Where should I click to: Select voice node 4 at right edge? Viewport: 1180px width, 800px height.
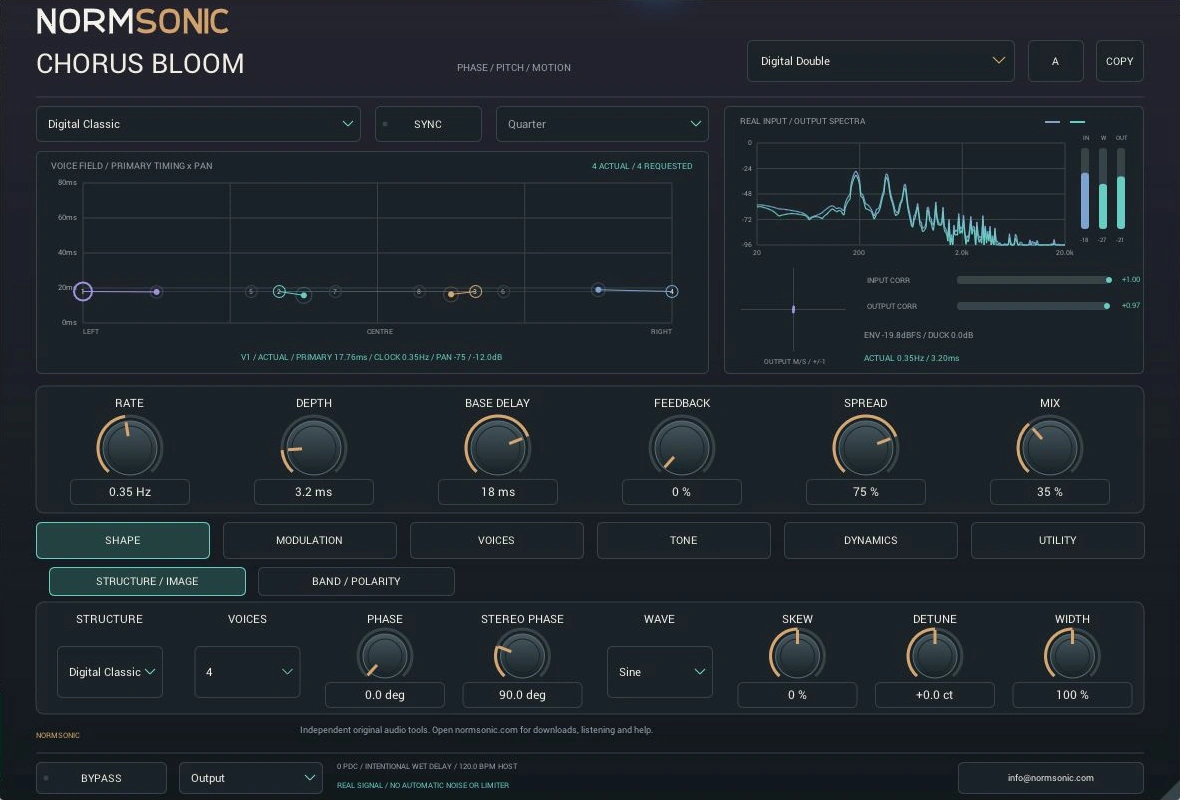pyautogui.click(x=671, y=291)
